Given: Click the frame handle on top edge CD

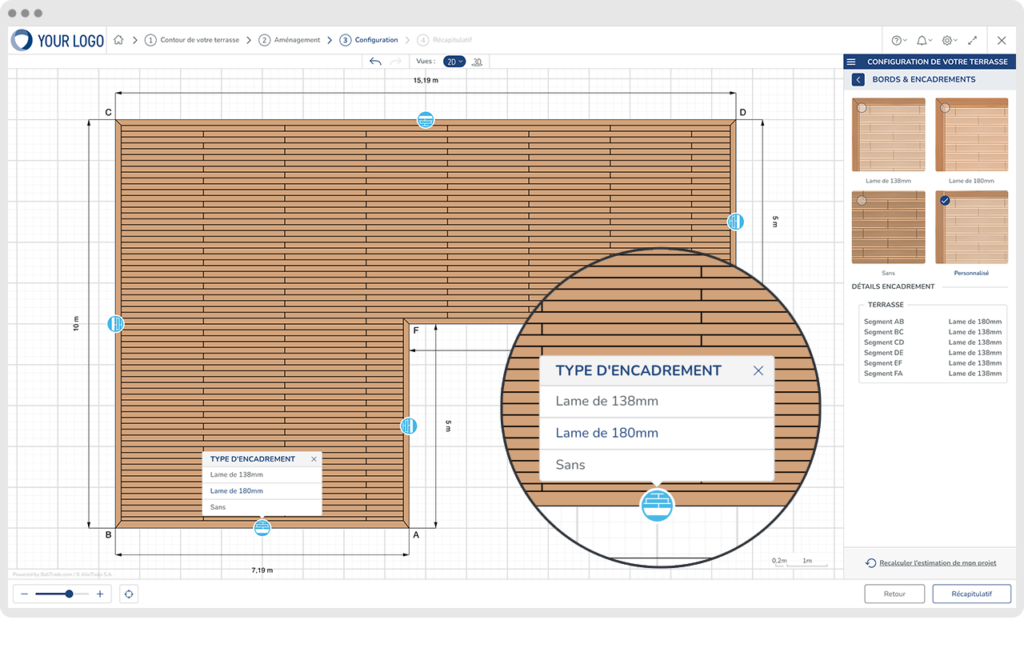Looking at the screenshot, I should coord(426,120).
